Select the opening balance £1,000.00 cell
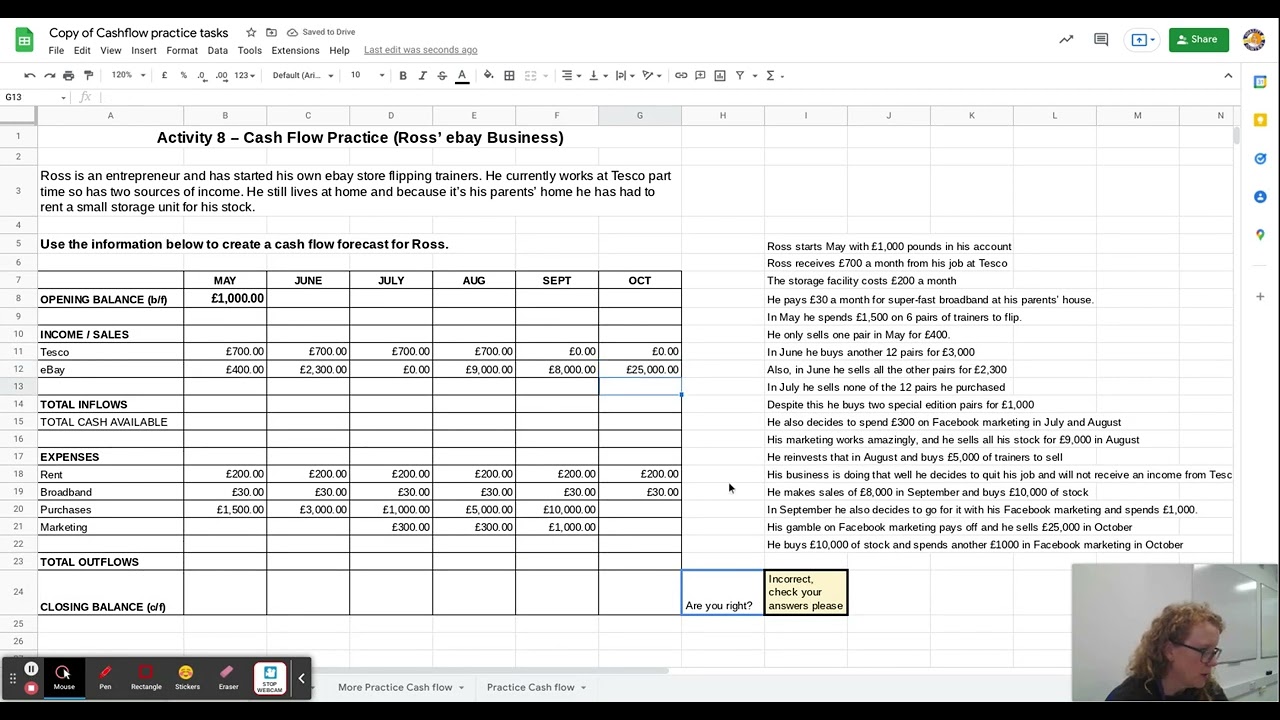1280x720 pixels. (x=225, y=299)
